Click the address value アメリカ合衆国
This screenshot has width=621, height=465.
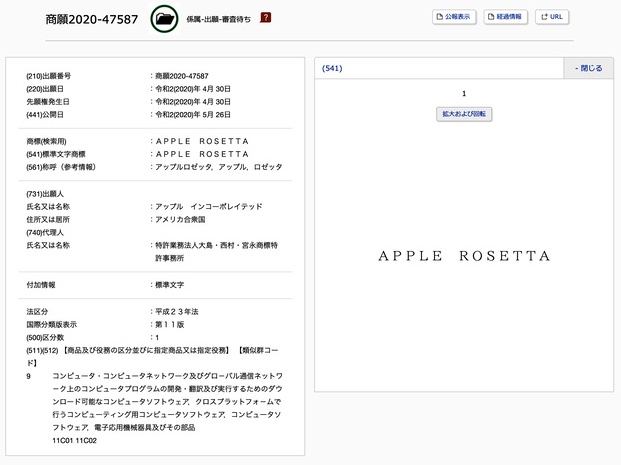coord(180,219)
